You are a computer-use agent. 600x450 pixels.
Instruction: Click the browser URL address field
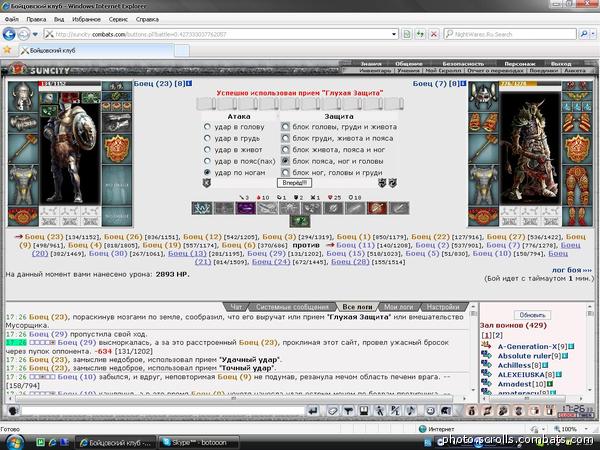pos(222,34)
